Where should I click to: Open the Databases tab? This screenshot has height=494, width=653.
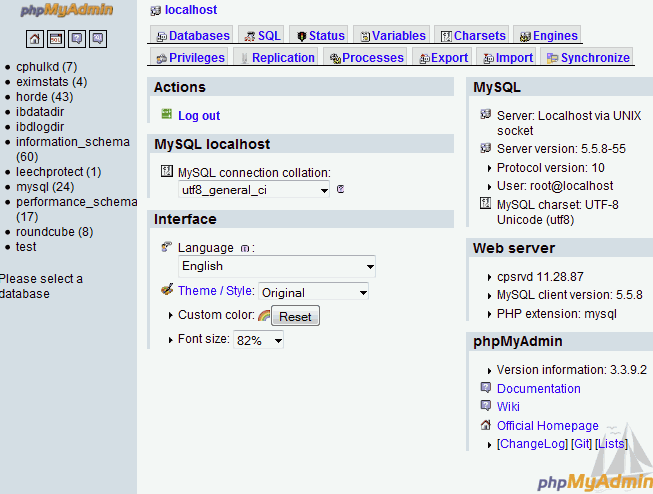[x=193, y=36]
